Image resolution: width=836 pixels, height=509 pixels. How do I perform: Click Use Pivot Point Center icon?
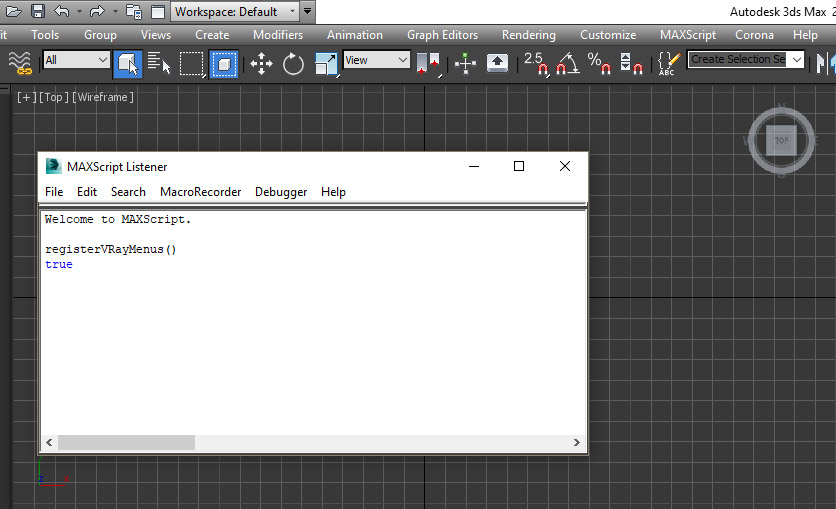429,63
